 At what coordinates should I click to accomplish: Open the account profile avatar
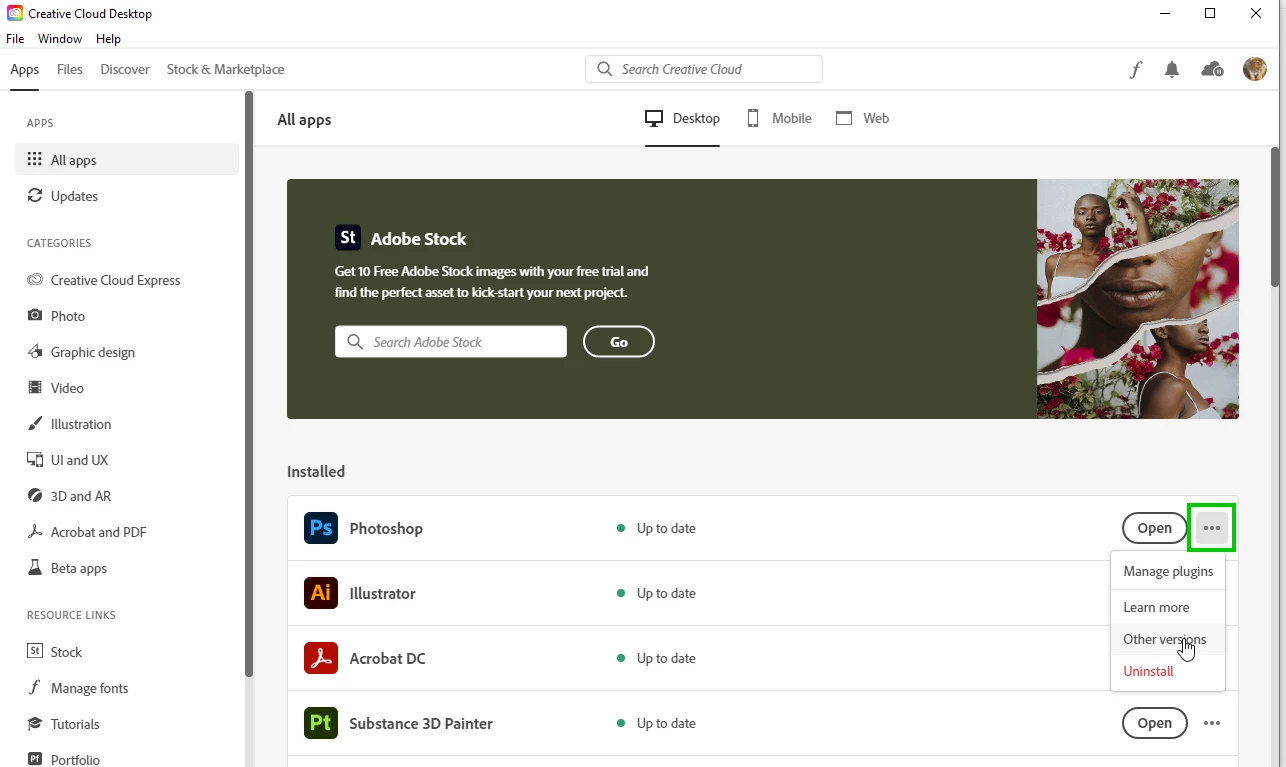point(1255,69)
